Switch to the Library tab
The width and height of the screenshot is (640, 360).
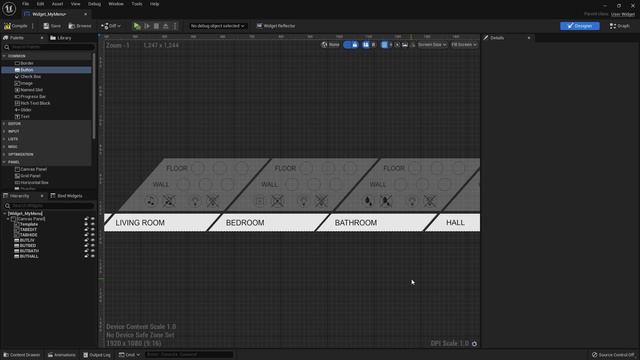pyautogui.click(x=61, y=38)
